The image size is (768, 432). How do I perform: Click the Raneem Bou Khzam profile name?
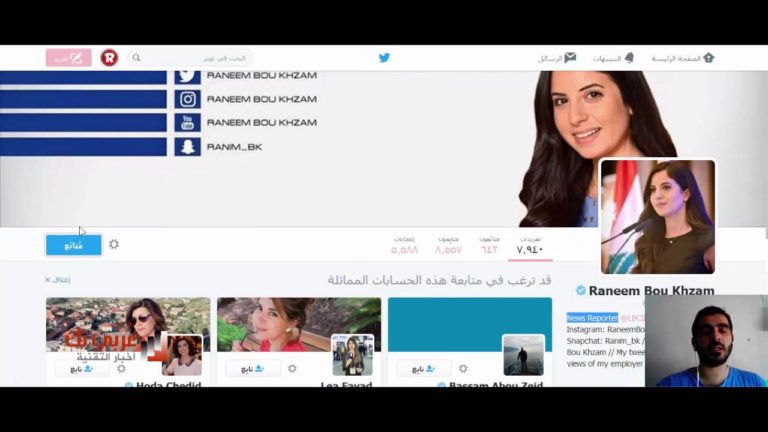(x=651, y=290)
